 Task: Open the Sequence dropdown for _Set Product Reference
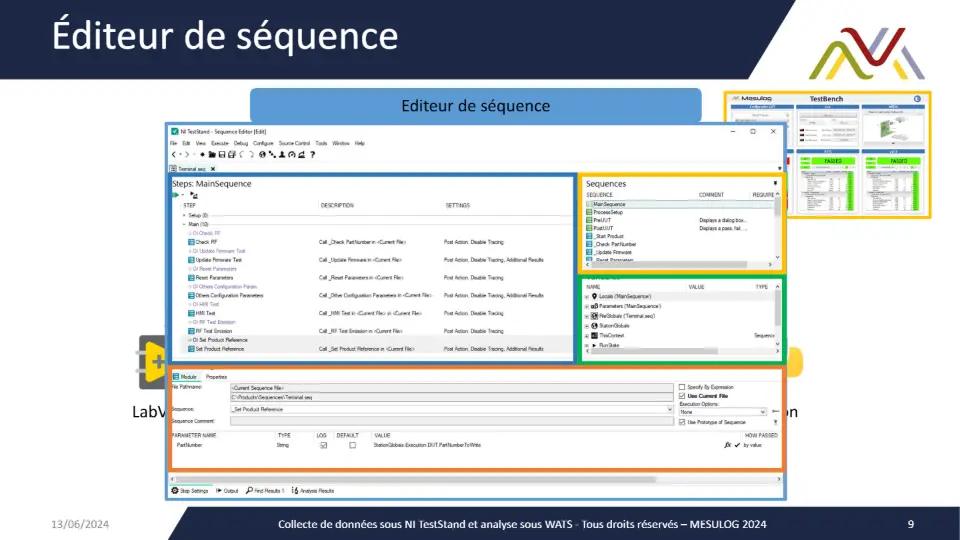(669, 409)
